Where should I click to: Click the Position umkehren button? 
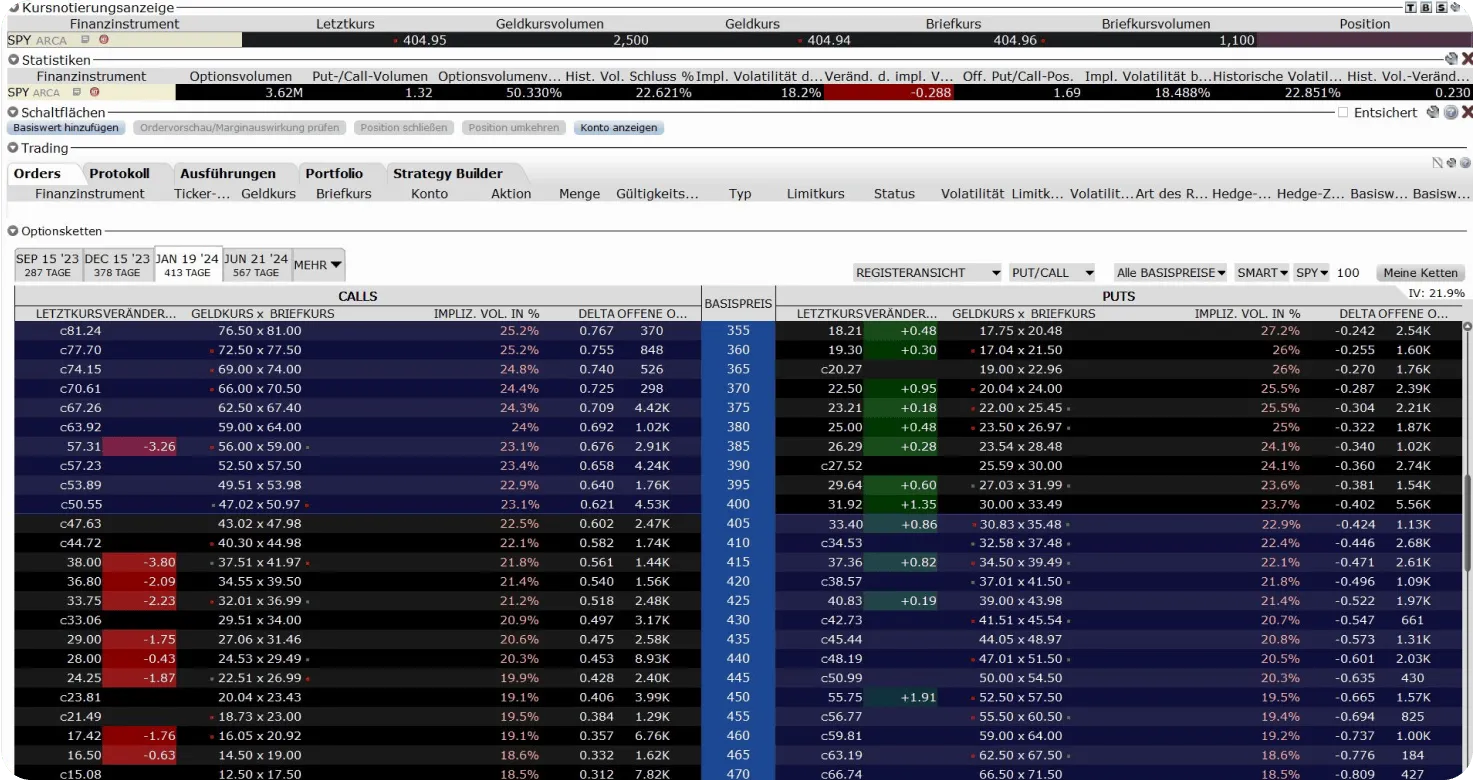coord(514,128)
